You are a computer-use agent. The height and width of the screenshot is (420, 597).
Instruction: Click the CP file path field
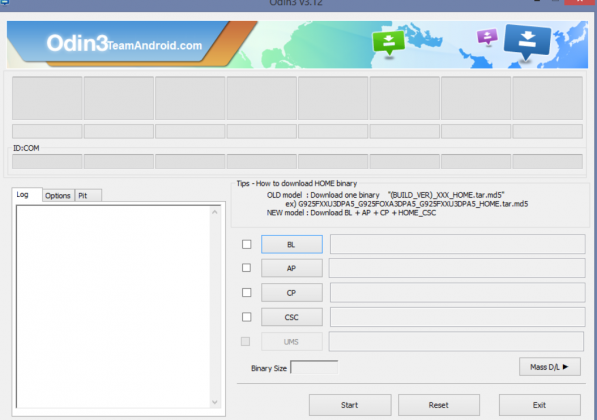[457, 292]
